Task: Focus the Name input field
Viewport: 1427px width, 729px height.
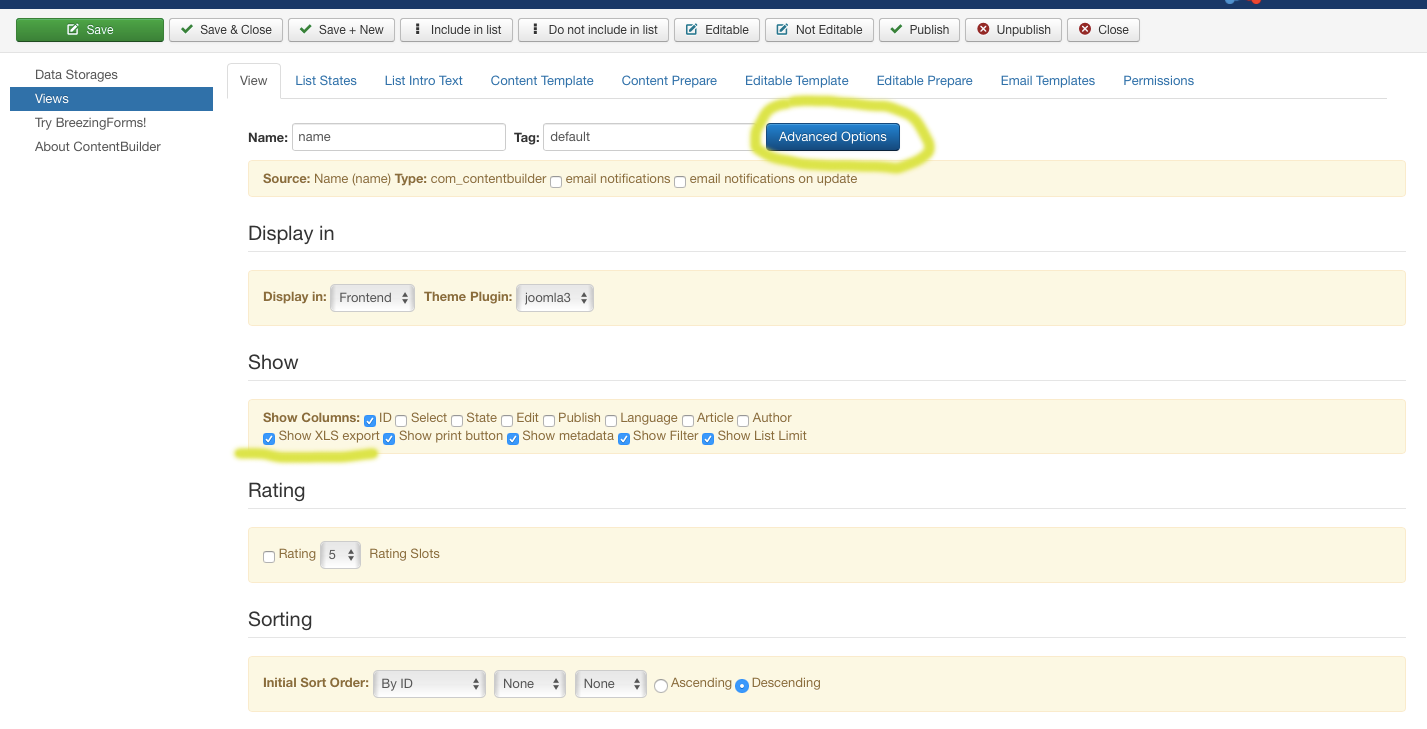Action: pyautogui.click(x=399, y=137)
